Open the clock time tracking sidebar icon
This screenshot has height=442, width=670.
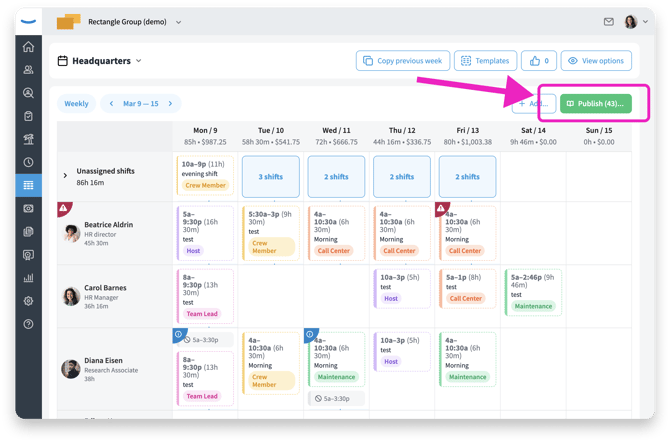[x=28, y=162]
